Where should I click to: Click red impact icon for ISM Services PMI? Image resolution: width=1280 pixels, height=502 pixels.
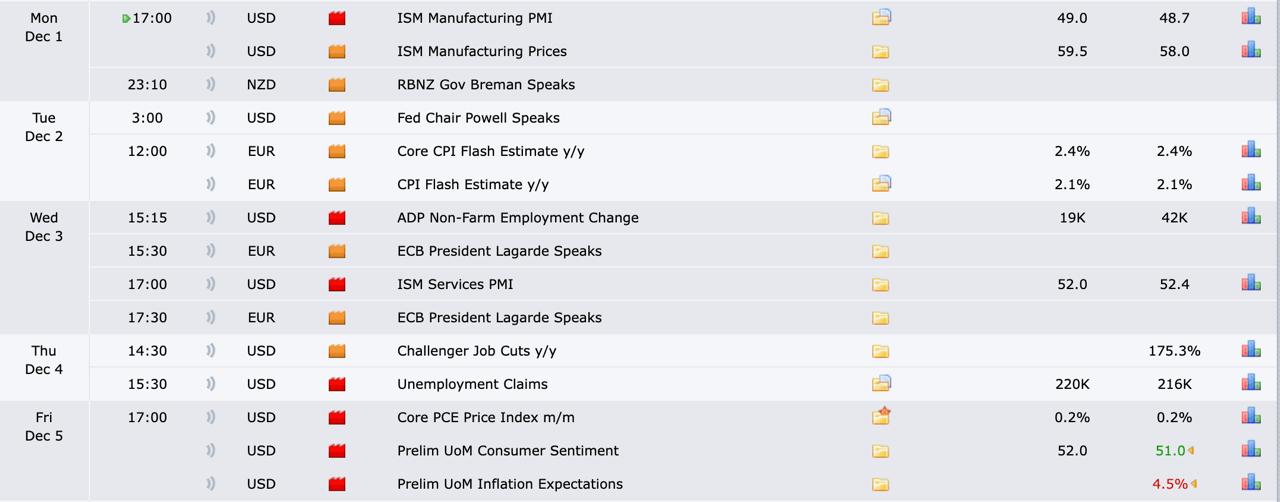[337, 285]
